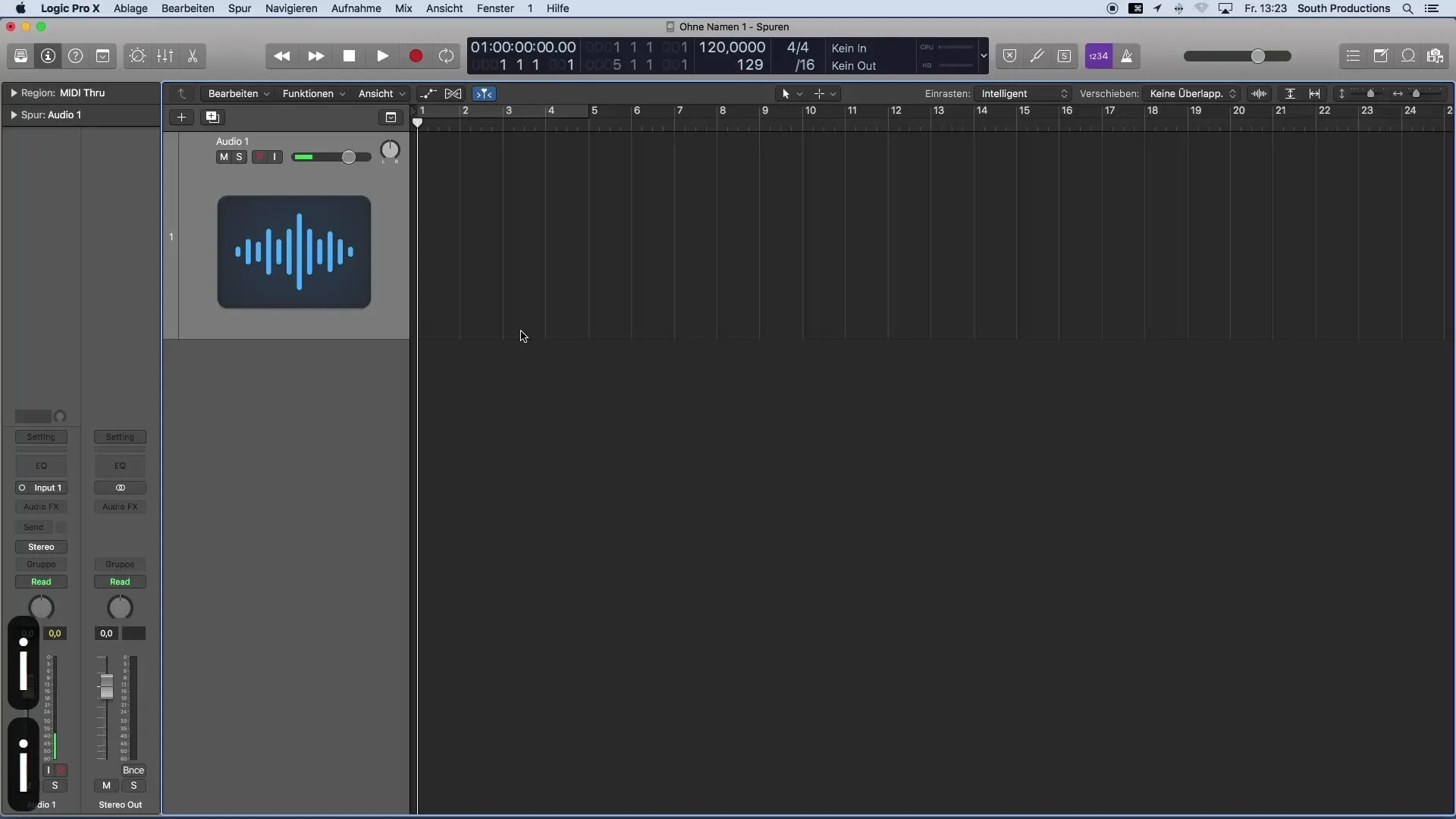Toggle the Solo S transport button

[1064, 56]
